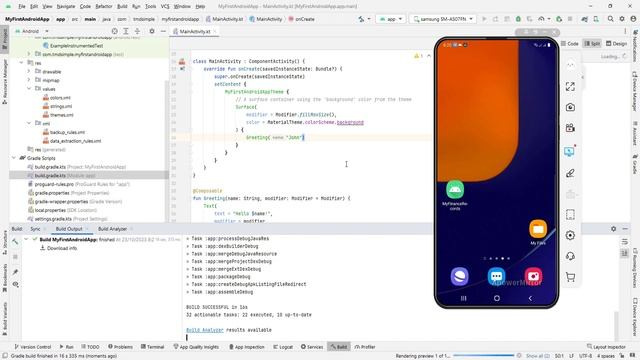
Task: Open the Build Analyzer tab
Action: click(x=112, y=229)
